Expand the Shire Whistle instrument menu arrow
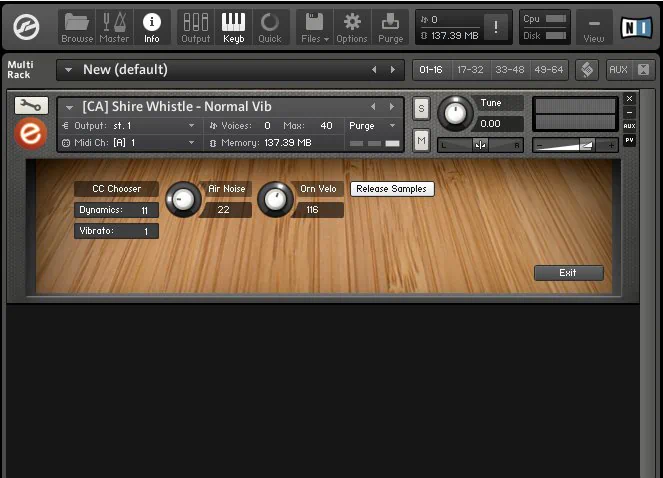The width and height of the screenshot is (663, 478). 70,107
